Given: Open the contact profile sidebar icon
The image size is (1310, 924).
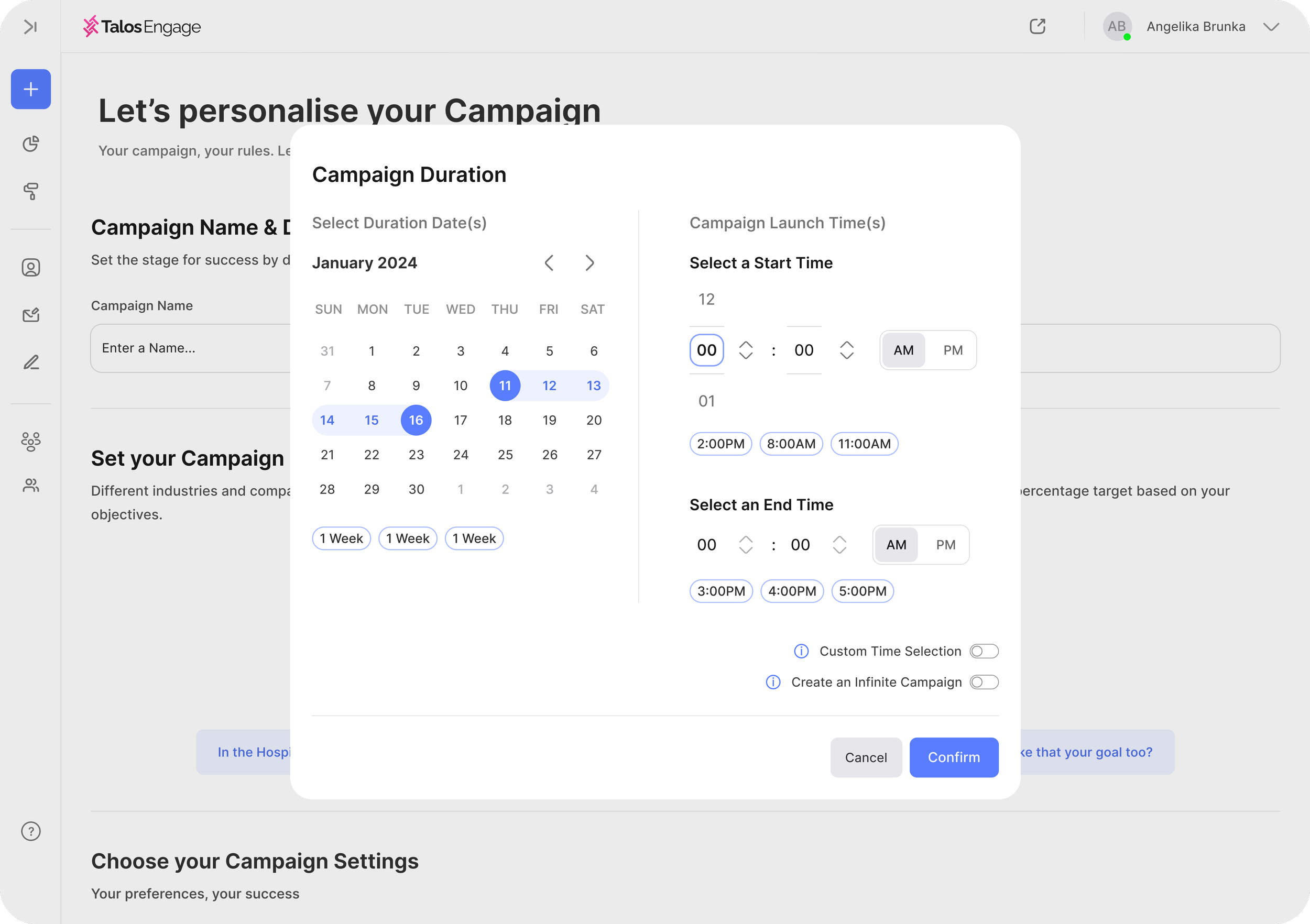Looking at the screenshot, I should tap(31, 268).
